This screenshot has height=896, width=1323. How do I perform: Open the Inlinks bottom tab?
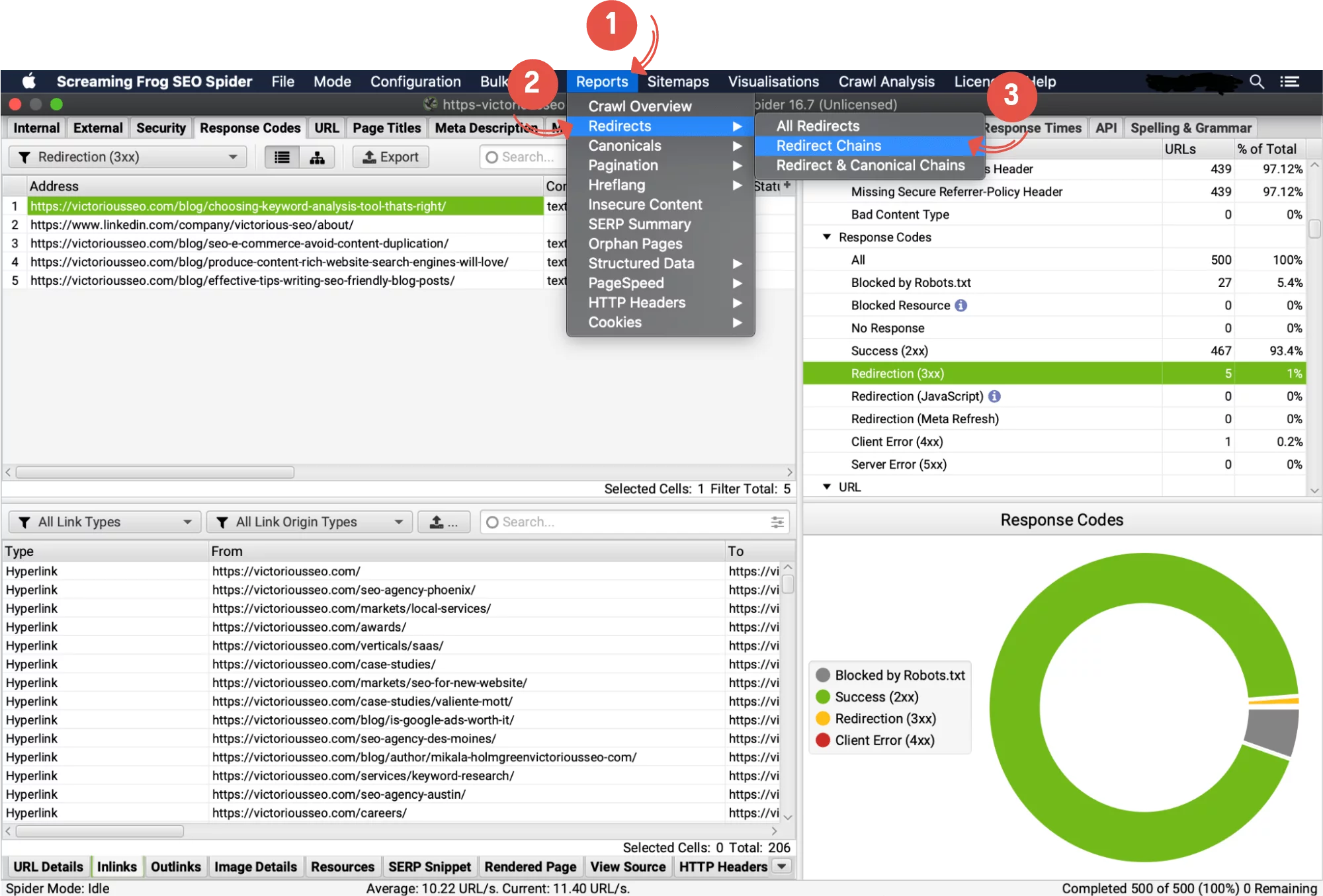pyautogui.click(x=116, y=867)
